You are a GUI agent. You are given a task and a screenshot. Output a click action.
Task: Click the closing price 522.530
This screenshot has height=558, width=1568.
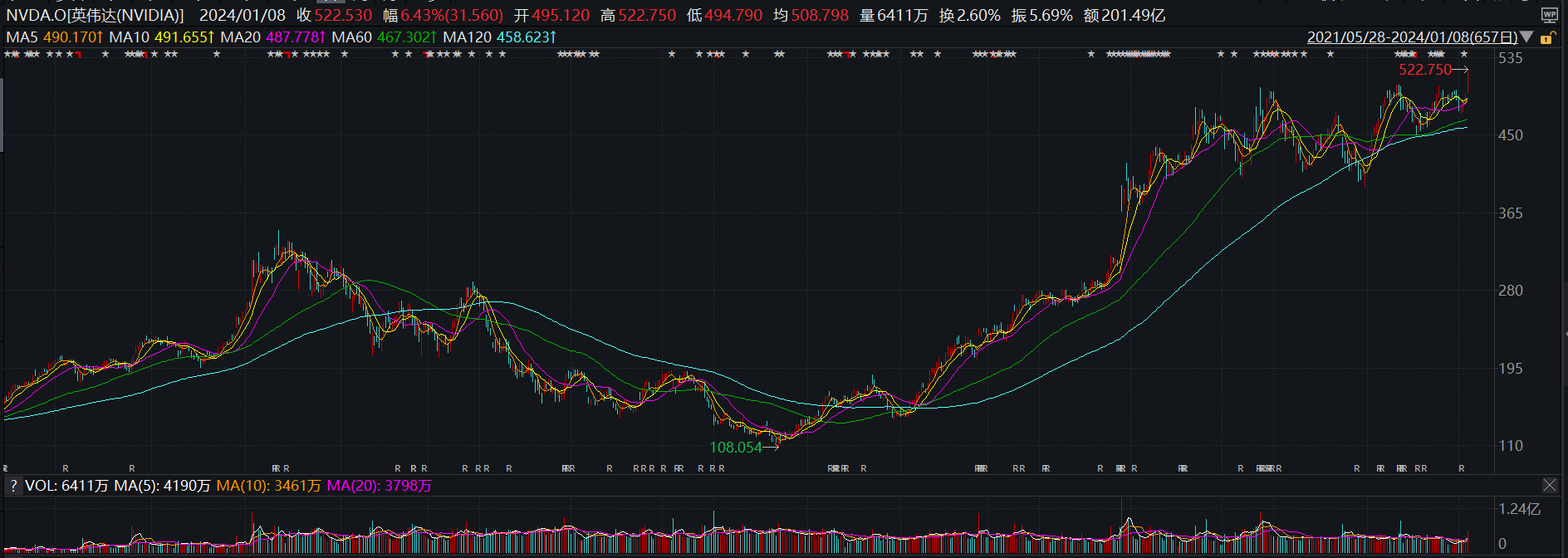click(x=343, y=16)
